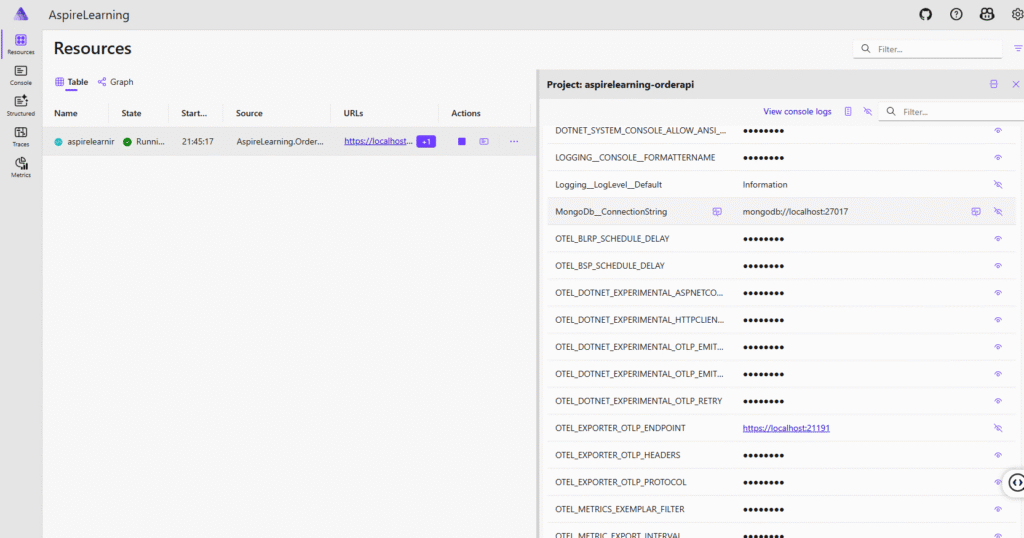Switch to the Graph view tab
1024x538 pixels.
116,82
